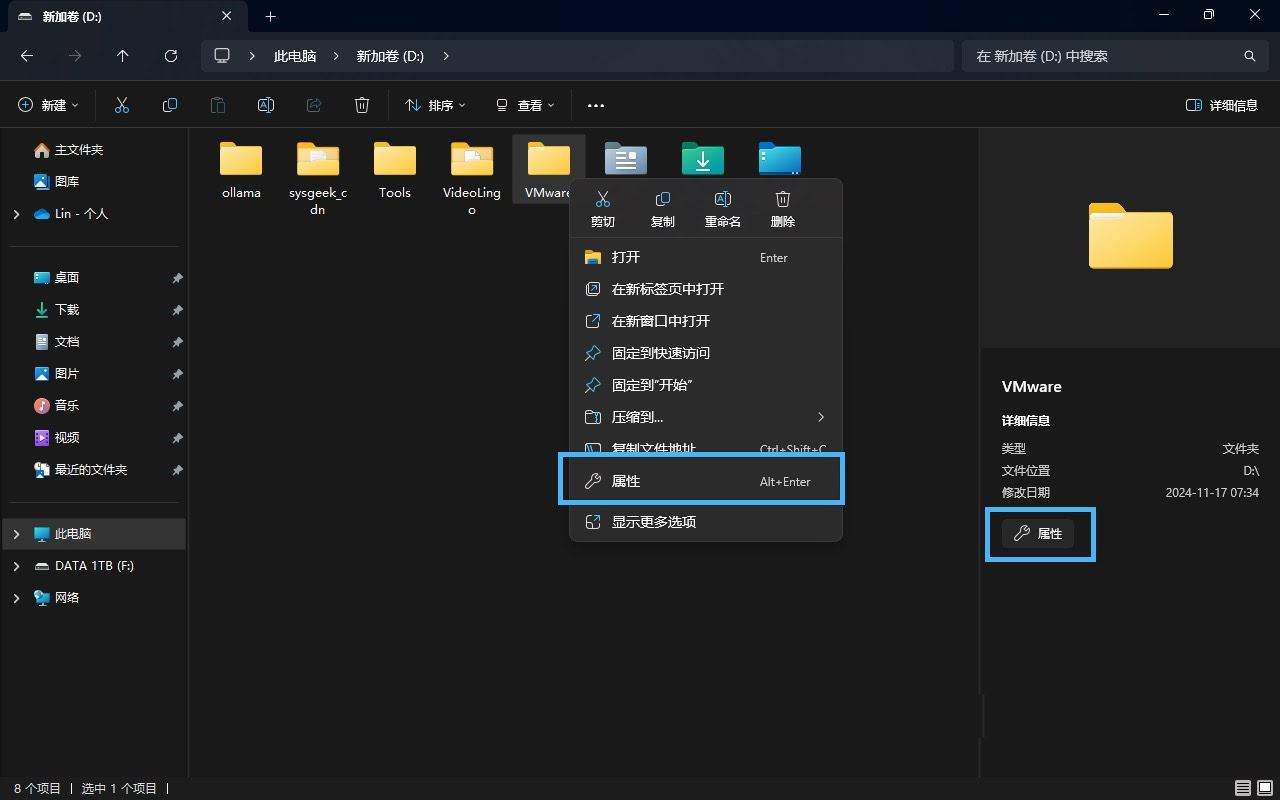1280x800 pixels.
Task: Toggle the 详细信息 pane at top right
Action: click(1220, 105)
